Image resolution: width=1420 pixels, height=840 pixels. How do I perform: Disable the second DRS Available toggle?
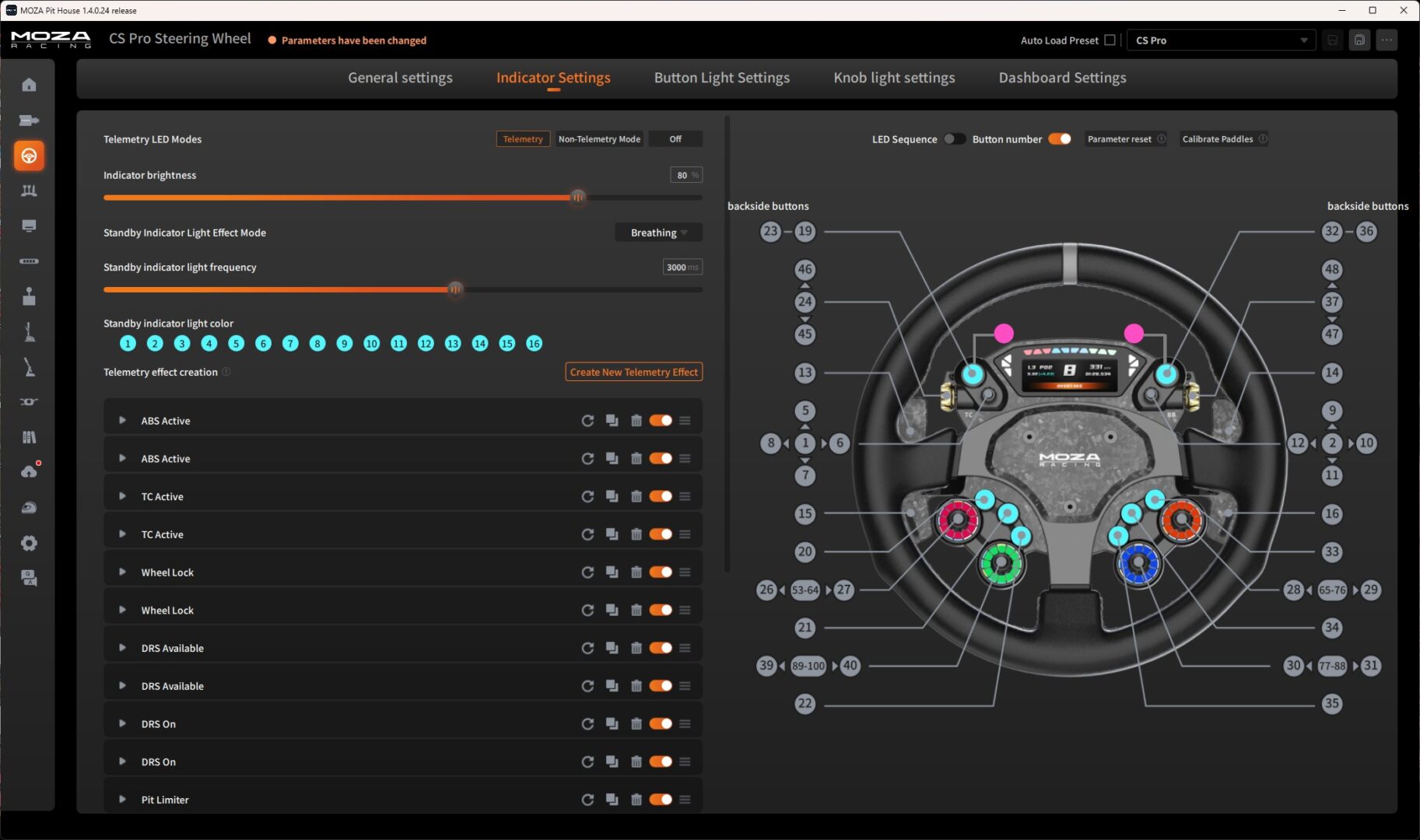pyautogui.click(x=661, y=686)
